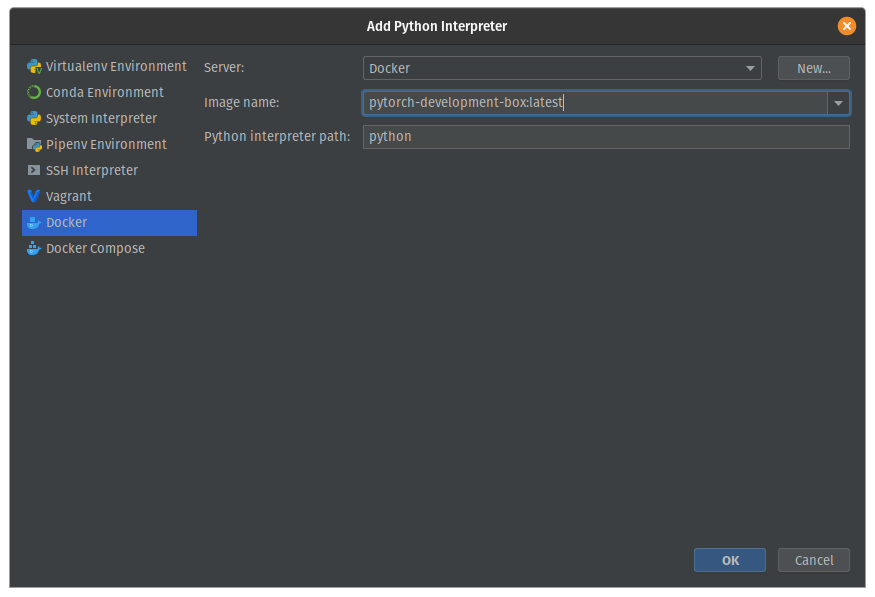Click the SSH Interpreter terminal icon
This screenshot has height=597, width=875.
click(34, 171)
